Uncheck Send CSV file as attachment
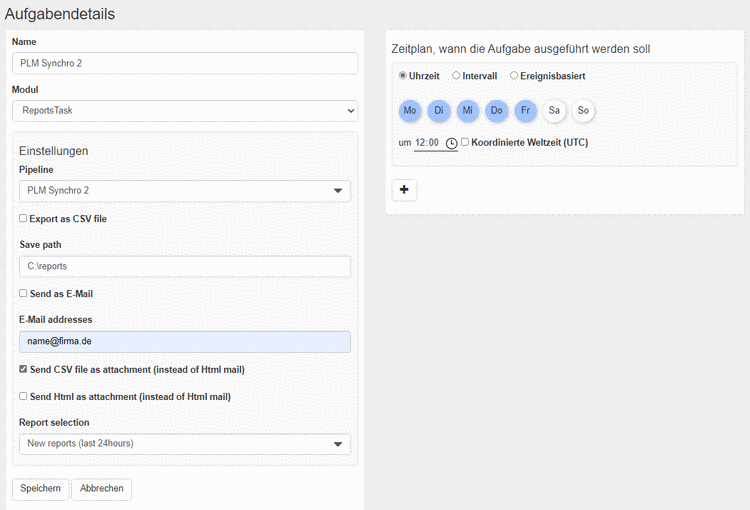This screenshot has height=510, width=750. click(24, 370)
